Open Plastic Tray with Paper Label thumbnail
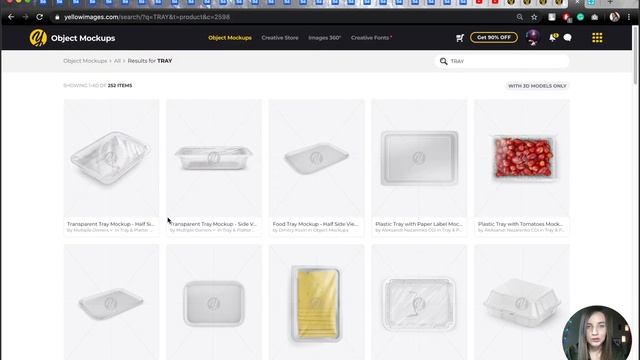This screenshot has width=640, height=360. (419, 158)
